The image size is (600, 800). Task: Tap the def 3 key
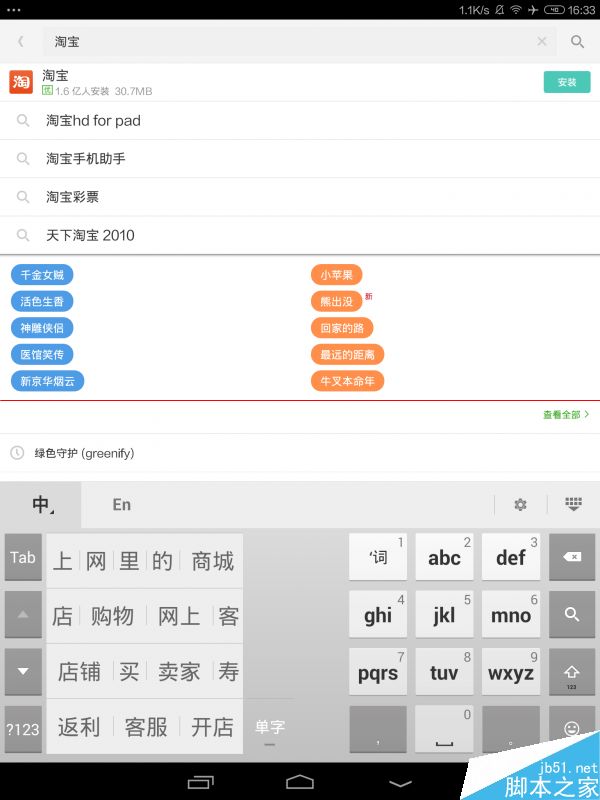[511, 557]
